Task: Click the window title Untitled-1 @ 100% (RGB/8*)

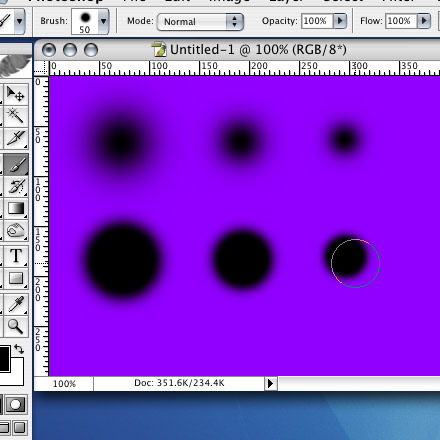Action: coord(258,50)
